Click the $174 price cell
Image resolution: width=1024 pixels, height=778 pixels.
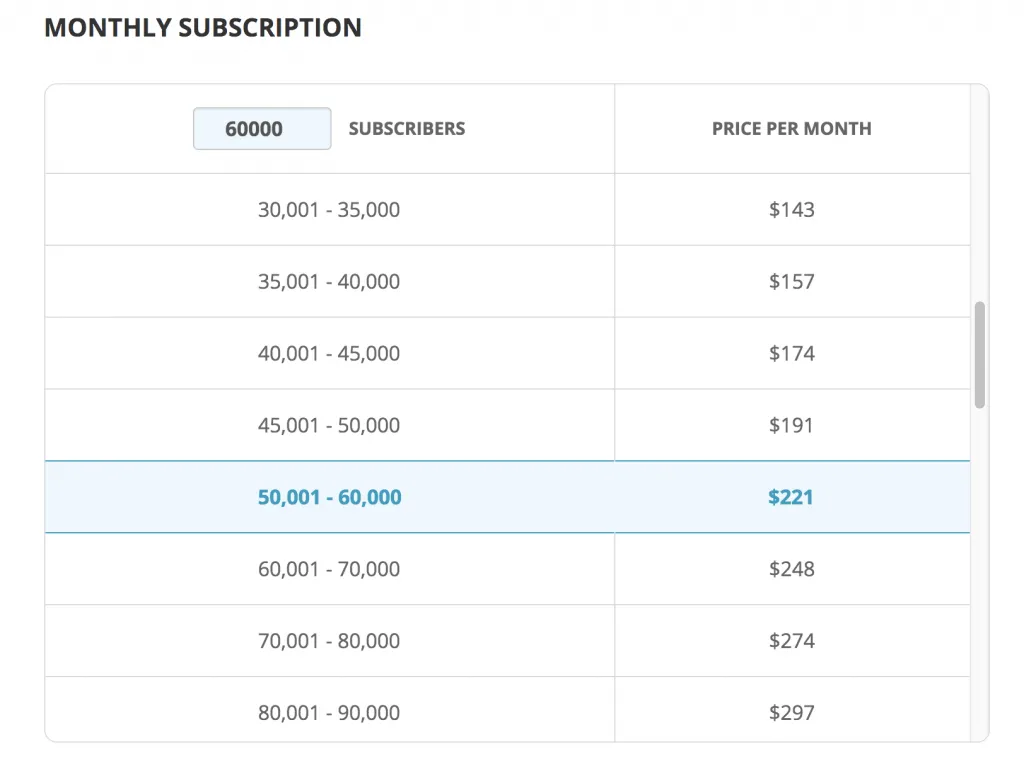click(792, 353)
